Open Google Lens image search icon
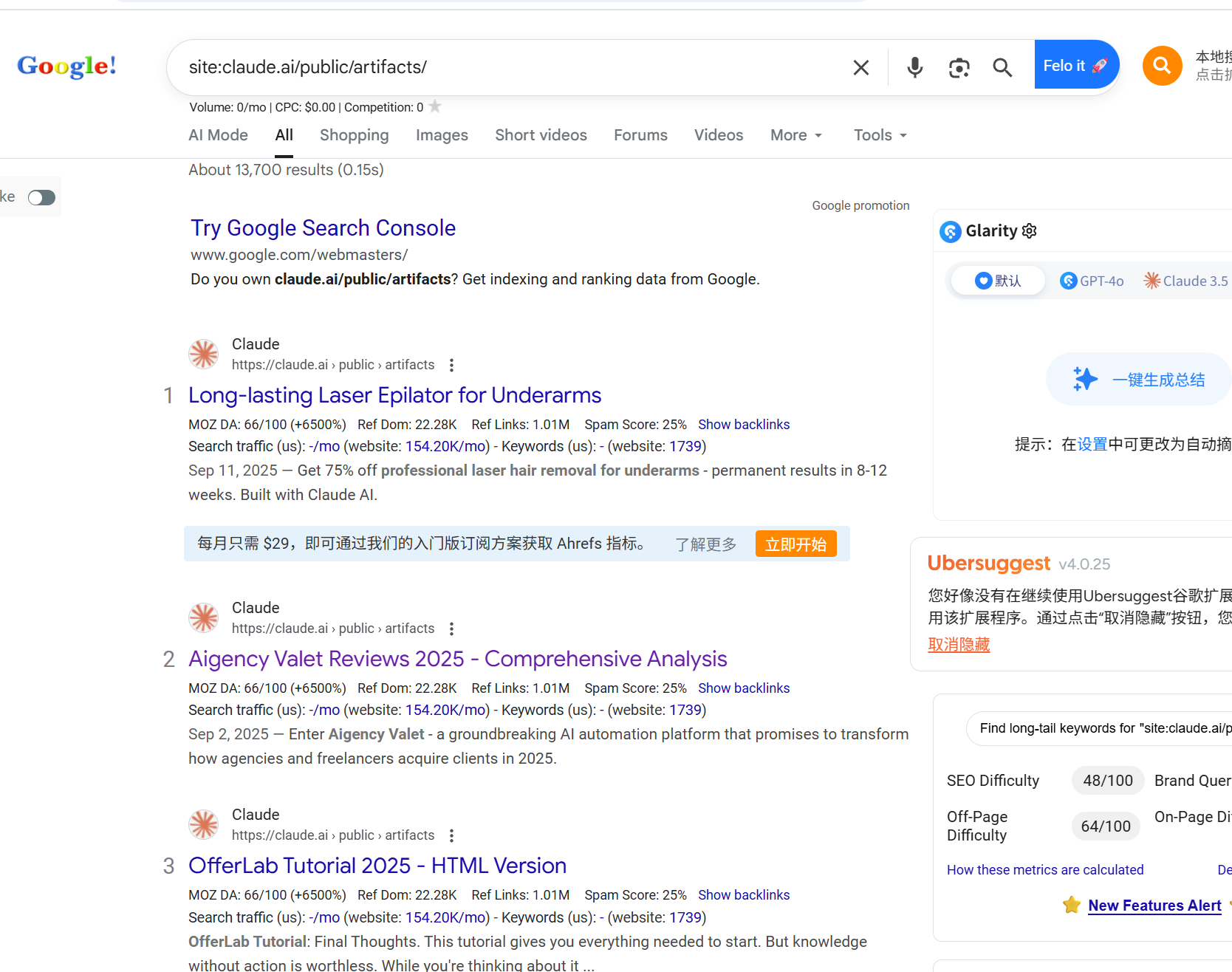This screenshot has width=1232, height=972. click(x=959, y=68)
